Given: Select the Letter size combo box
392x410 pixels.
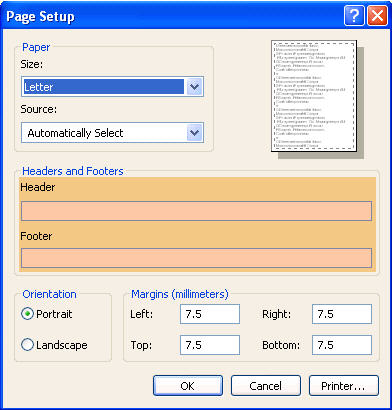Looking at the screenshot, I should coord(112,87).
